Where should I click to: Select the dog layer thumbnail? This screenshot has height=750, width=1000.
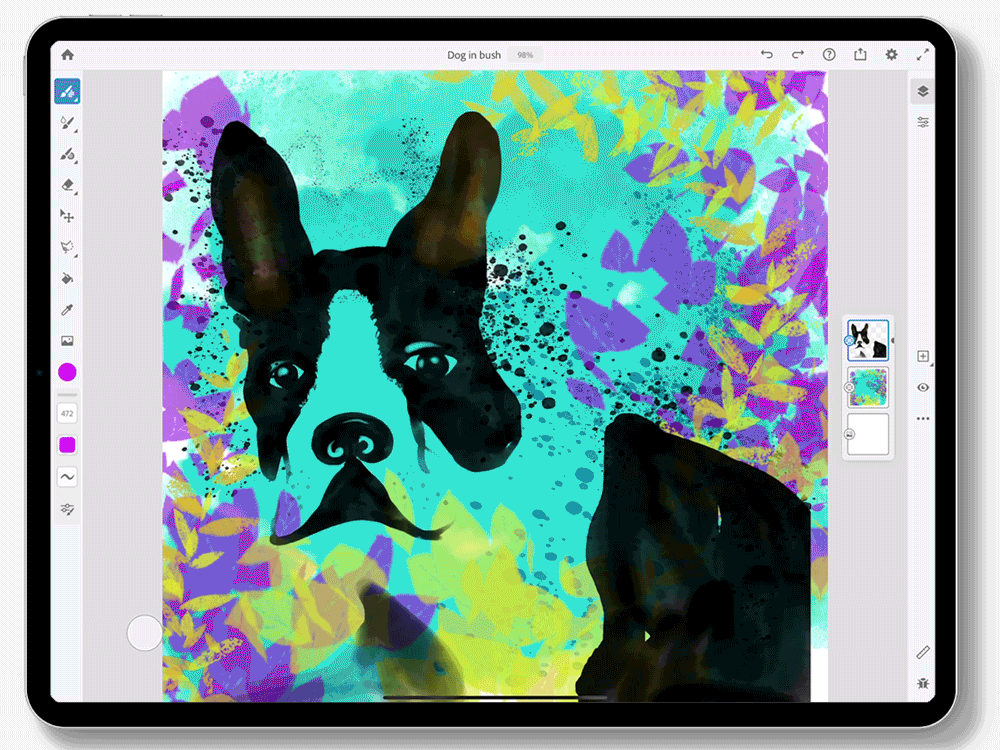pyautogui.click(x=868, y=340)
